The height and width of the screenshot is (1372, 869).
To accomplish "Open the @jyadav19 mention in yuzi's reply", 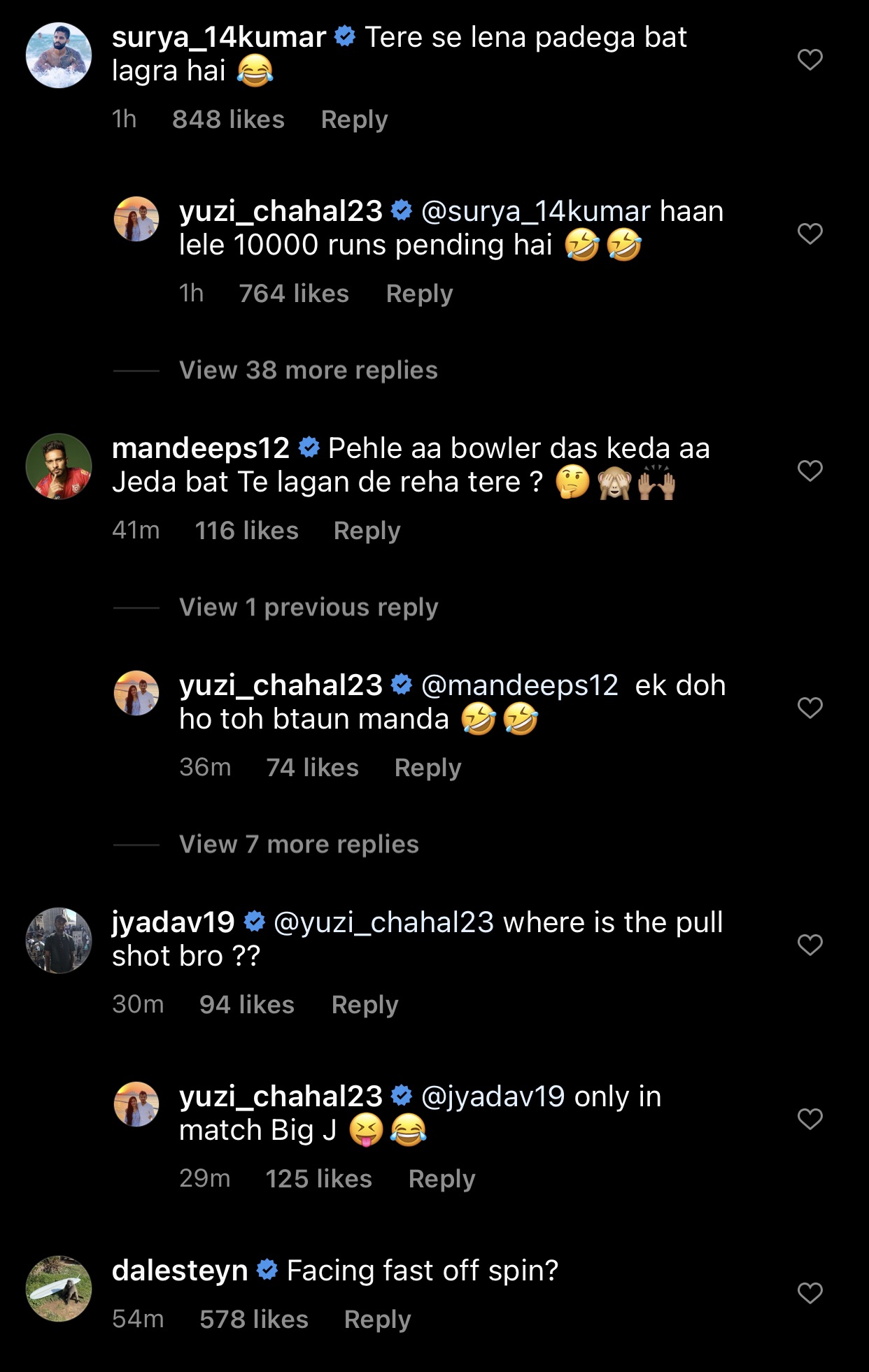I will [493, 1096].
